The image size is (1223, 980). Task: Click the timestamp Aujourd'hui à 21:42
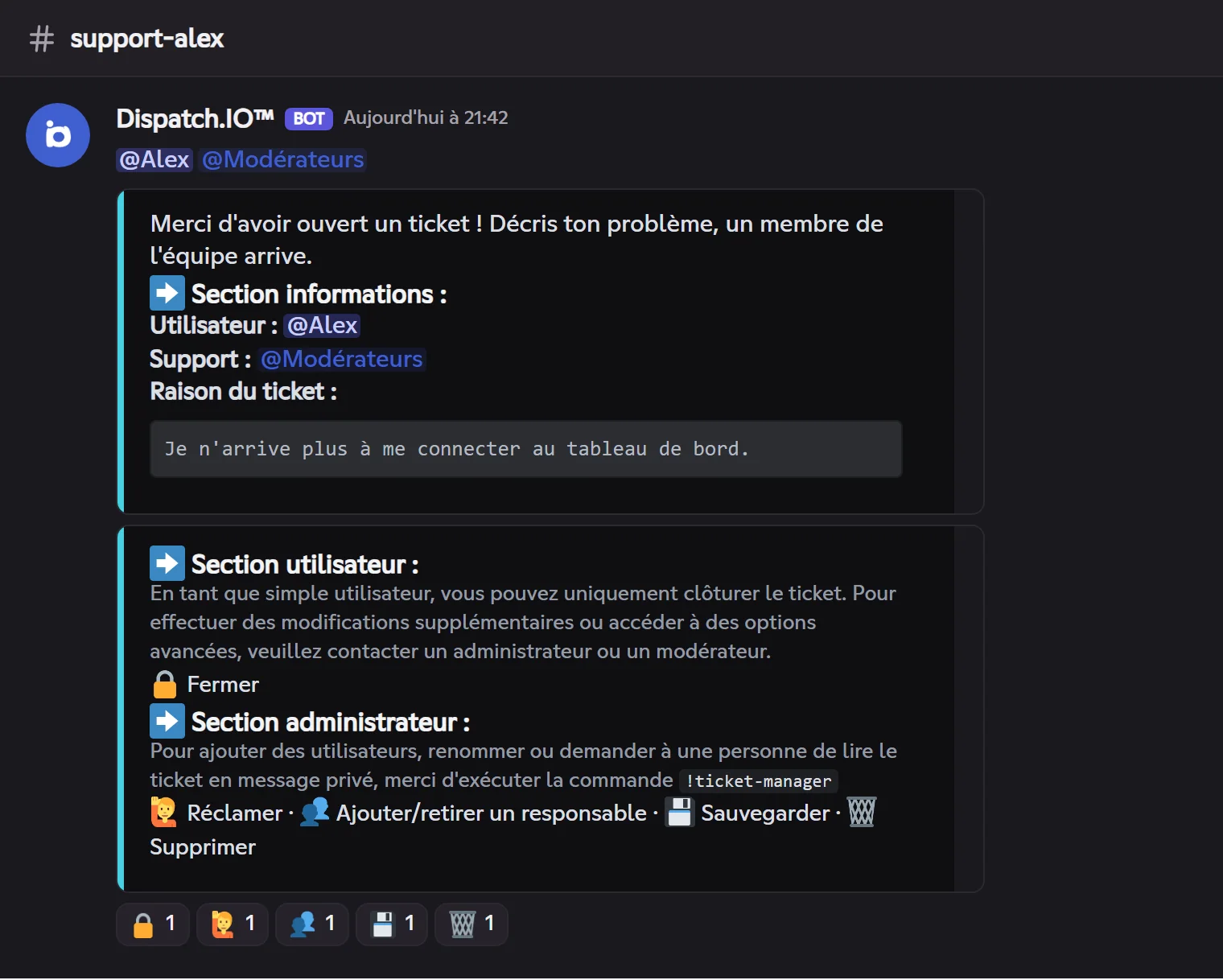coord(426,117)
